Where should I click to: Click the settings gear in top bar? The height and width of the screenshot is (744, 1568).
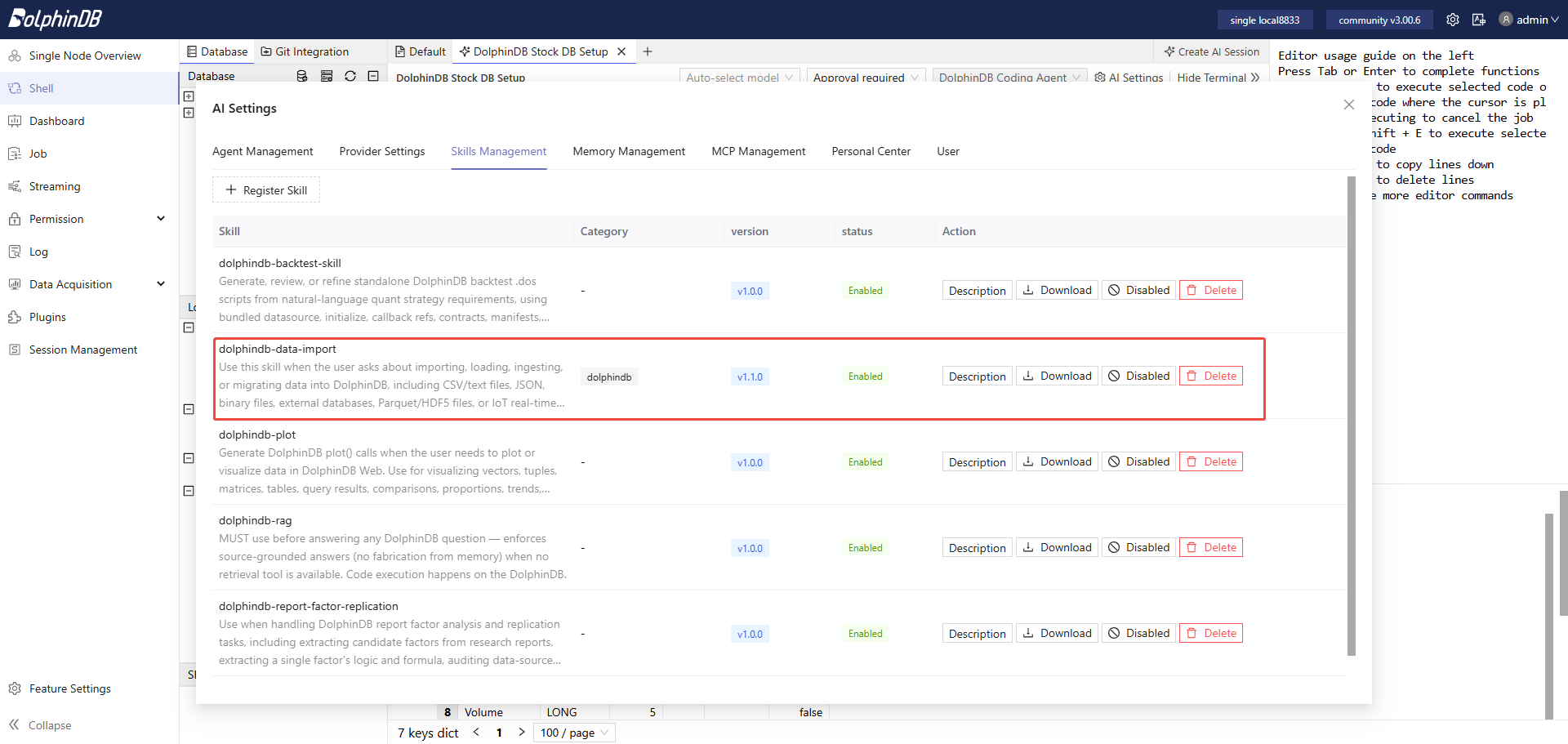(1453, 20)
